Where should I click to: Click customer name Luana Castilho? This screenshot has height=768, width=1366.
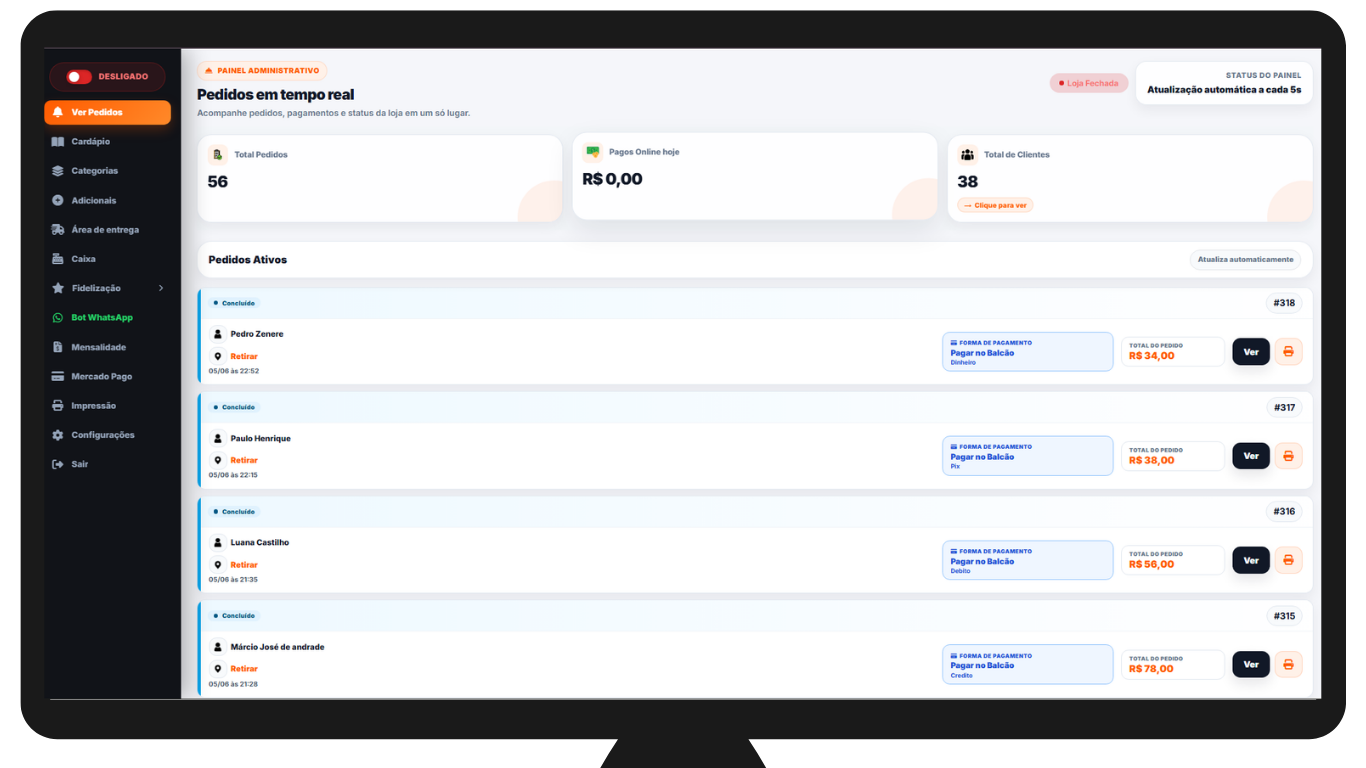coord(260,542)
